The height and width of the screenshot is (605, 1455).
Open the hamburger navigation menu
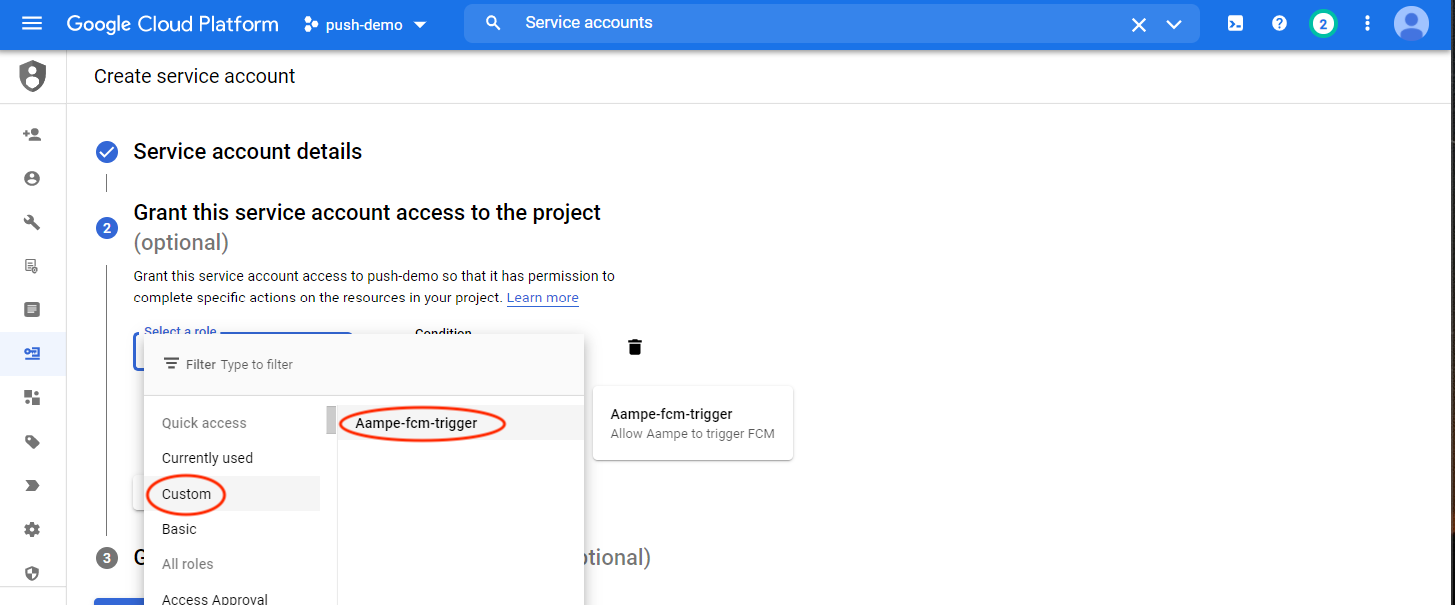(32, 23)
